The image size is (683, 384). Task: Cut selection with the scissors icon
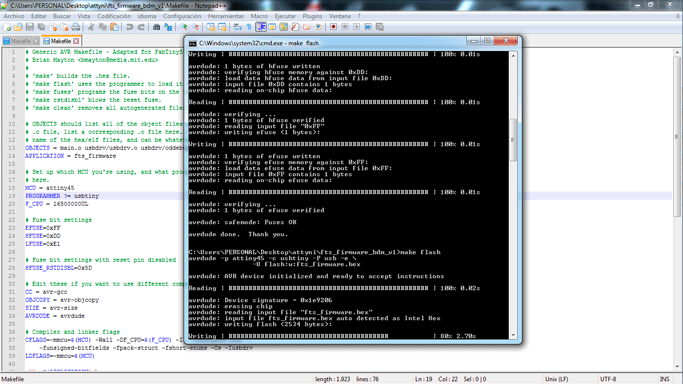tap(91, 27)
